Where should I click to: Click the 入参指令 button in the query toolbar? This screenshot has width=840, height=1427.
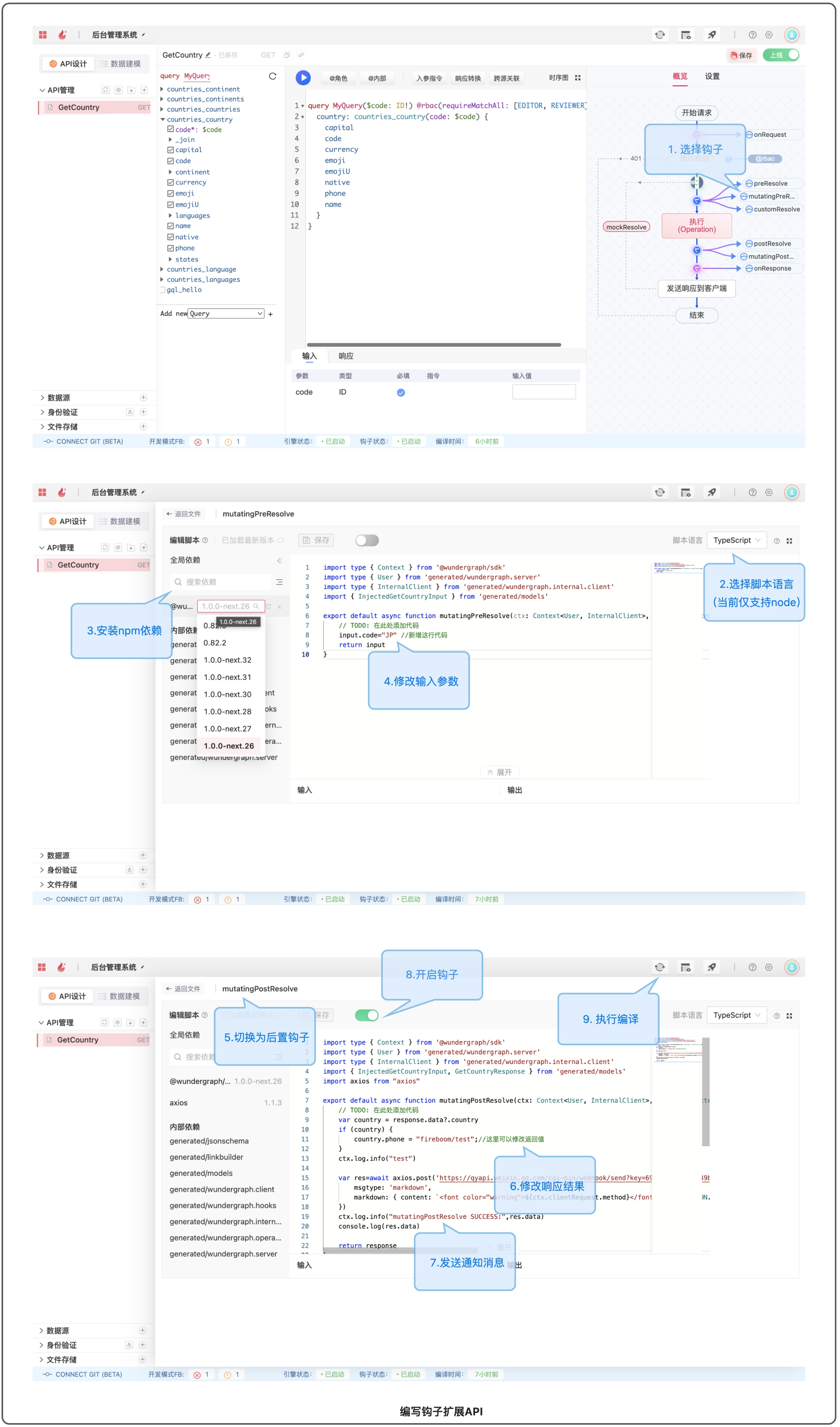point(429,78)
